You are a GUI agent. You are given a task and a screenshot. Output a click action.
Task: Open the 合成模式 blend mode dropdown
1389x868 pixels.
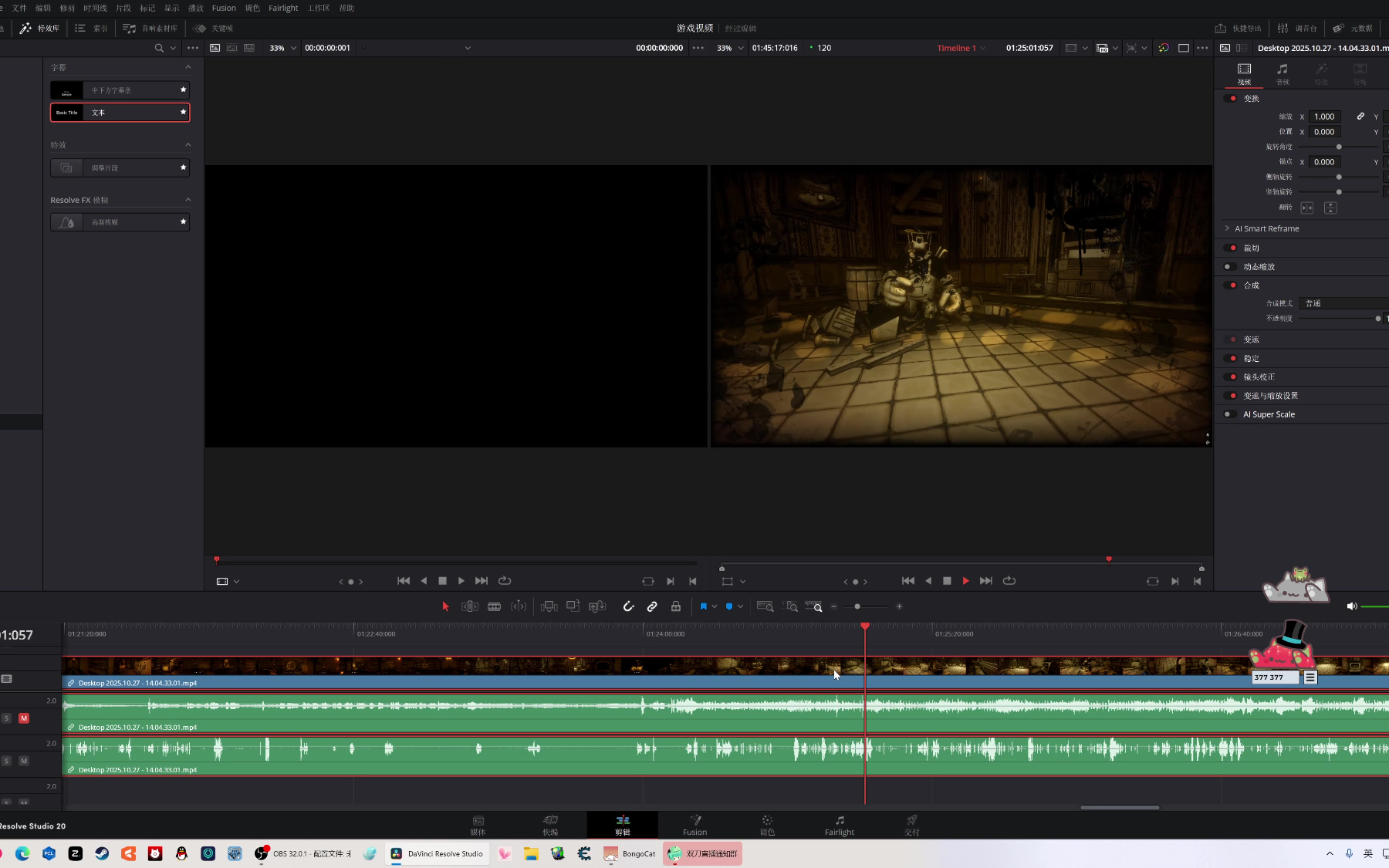[1343, 303]
